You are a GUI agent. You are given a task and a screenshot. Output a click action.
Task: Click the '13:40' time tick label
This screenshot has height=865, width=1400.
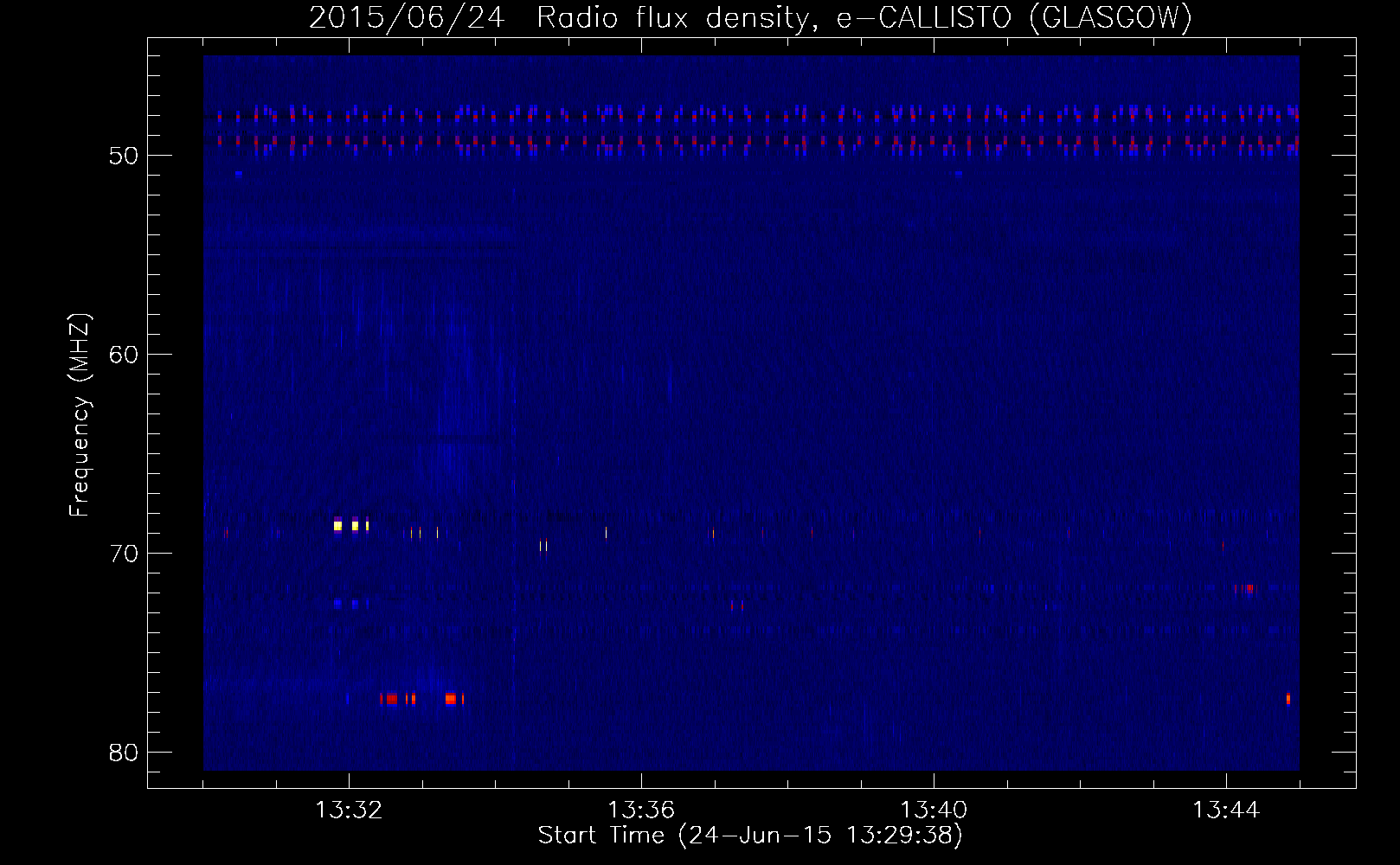[x=934, y=811]
